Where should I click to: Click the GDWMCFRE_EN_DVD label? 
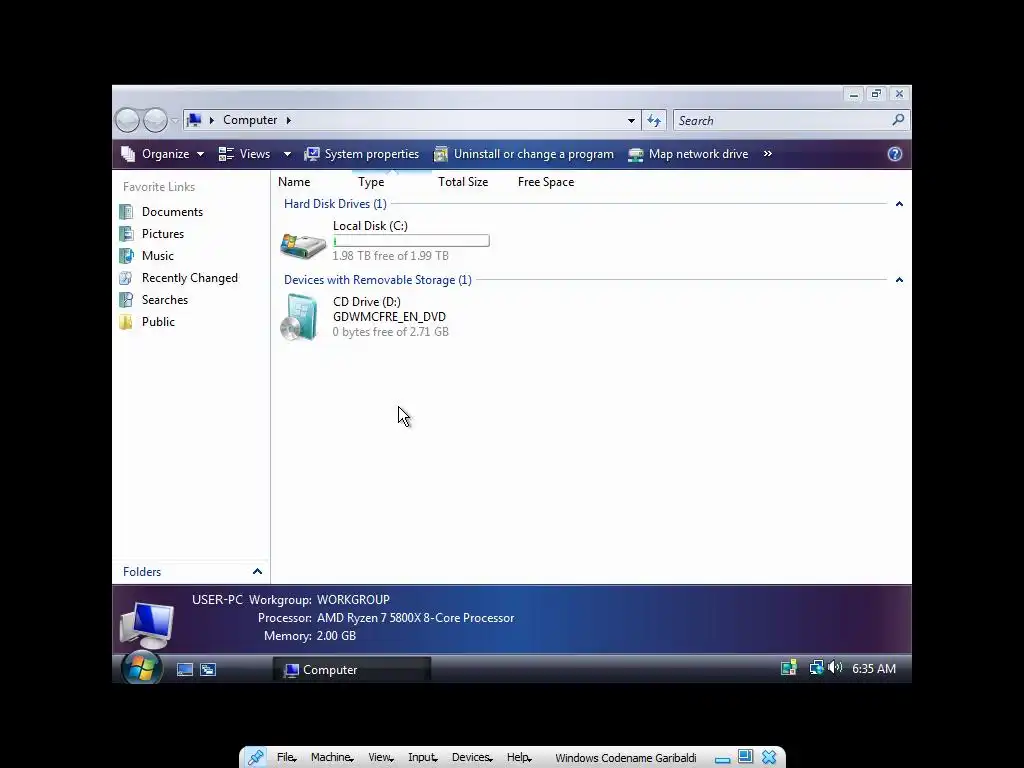coord(389,317)
